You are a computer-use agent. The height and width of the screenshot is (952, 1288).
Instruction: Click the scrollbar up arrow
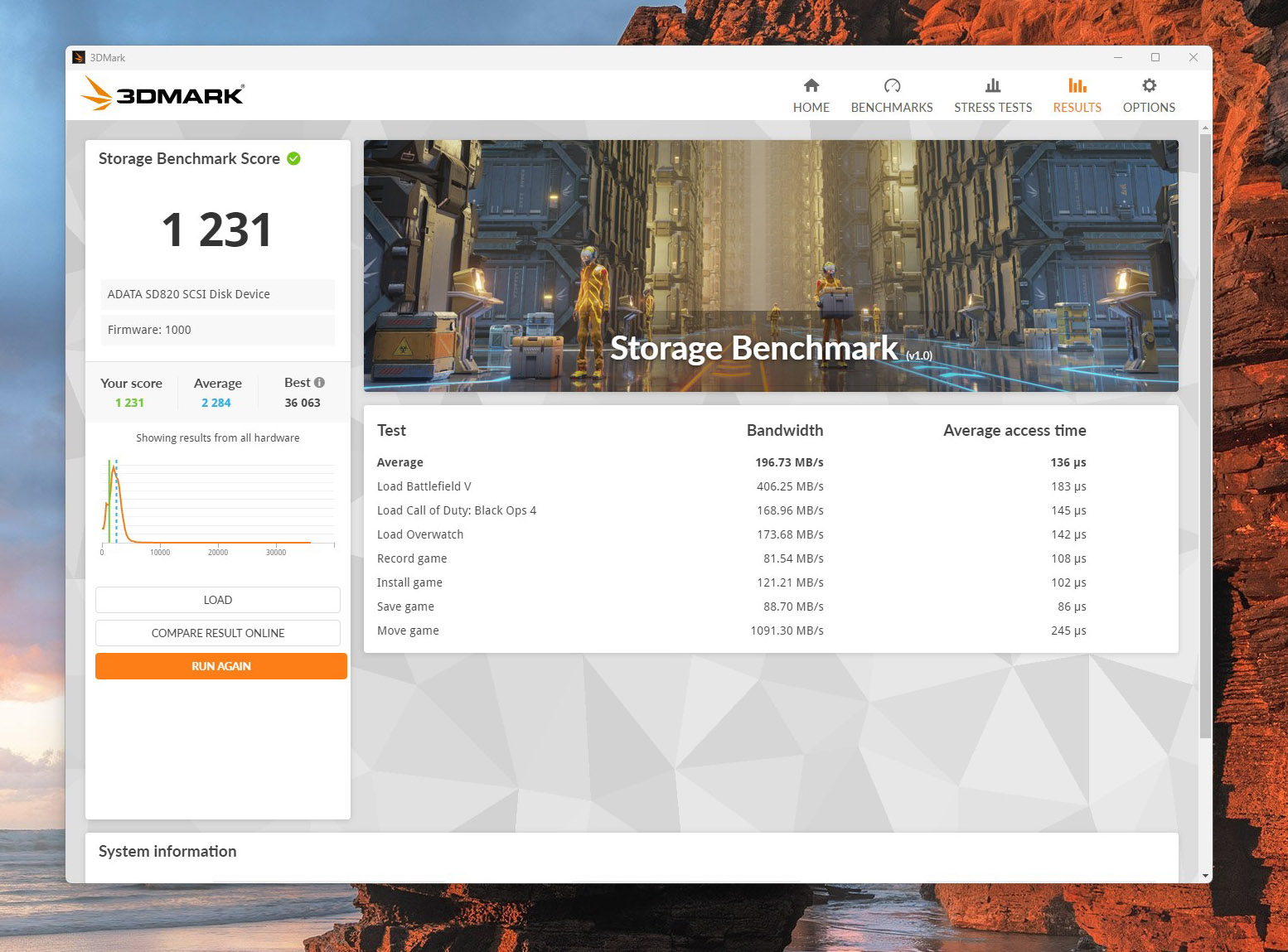click(1205, 128)
